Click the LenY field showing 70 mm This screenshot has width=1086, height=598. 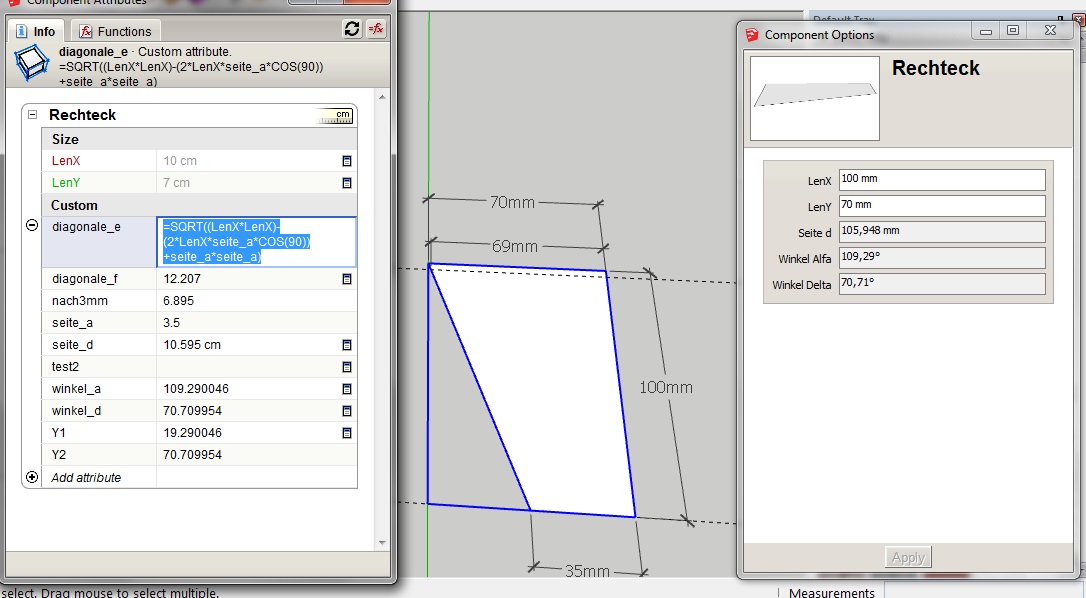[x=941, y=206]
